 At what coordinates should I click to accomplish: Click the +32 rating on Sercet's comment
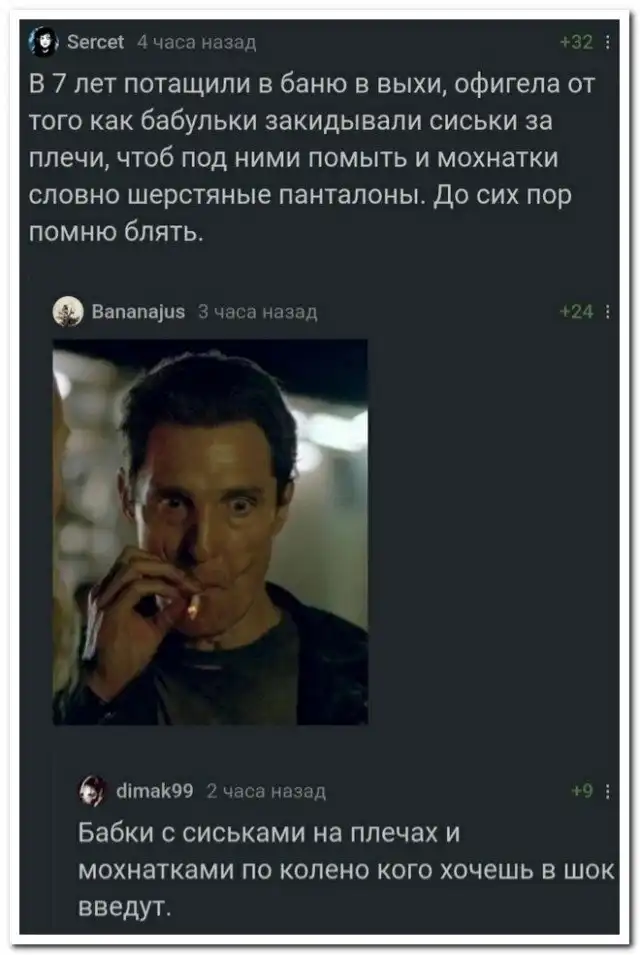(x=577, y=42)
